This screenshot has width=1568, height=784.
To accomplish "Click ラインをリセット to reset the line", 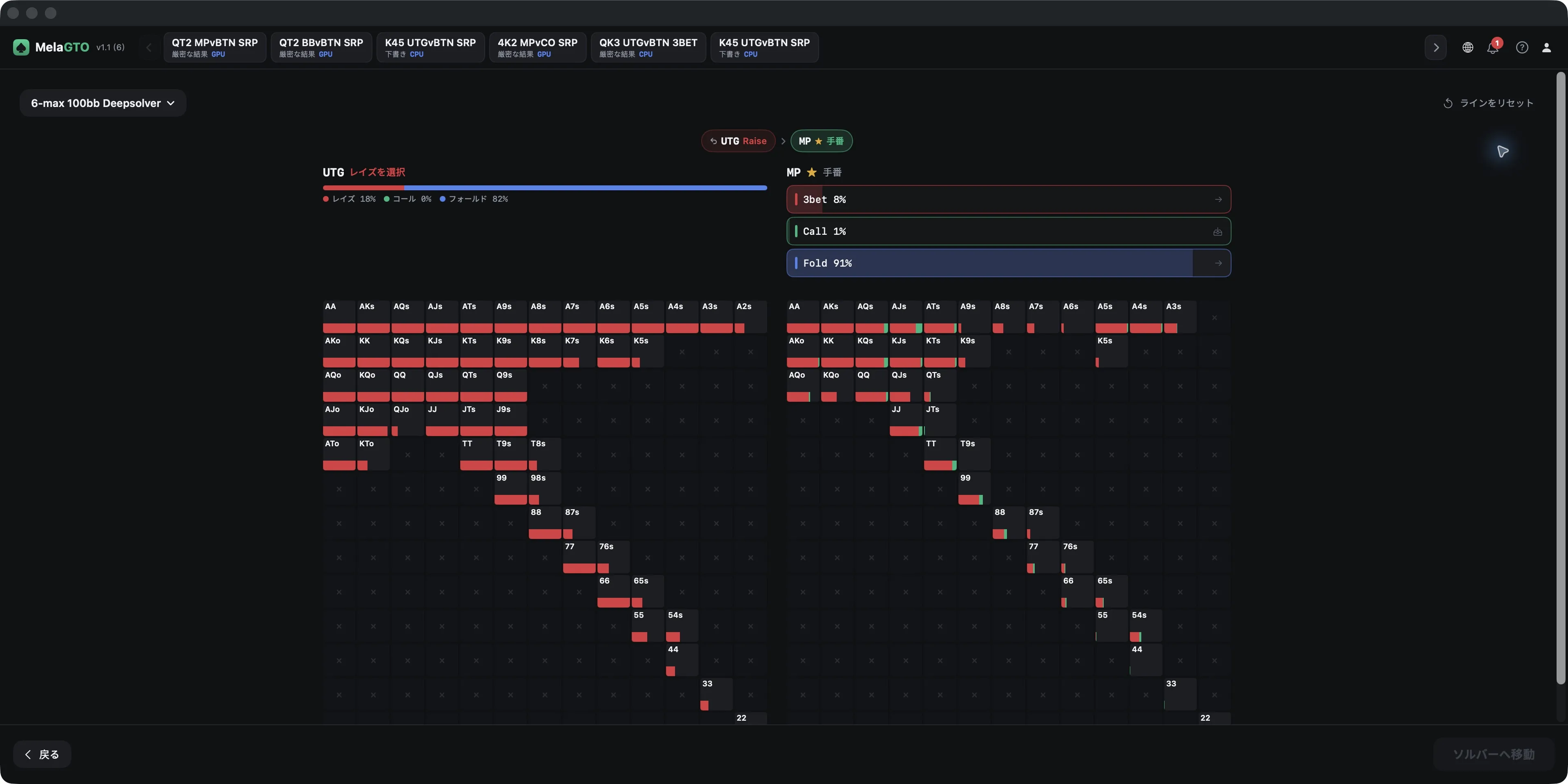I will click(1488, 103).
